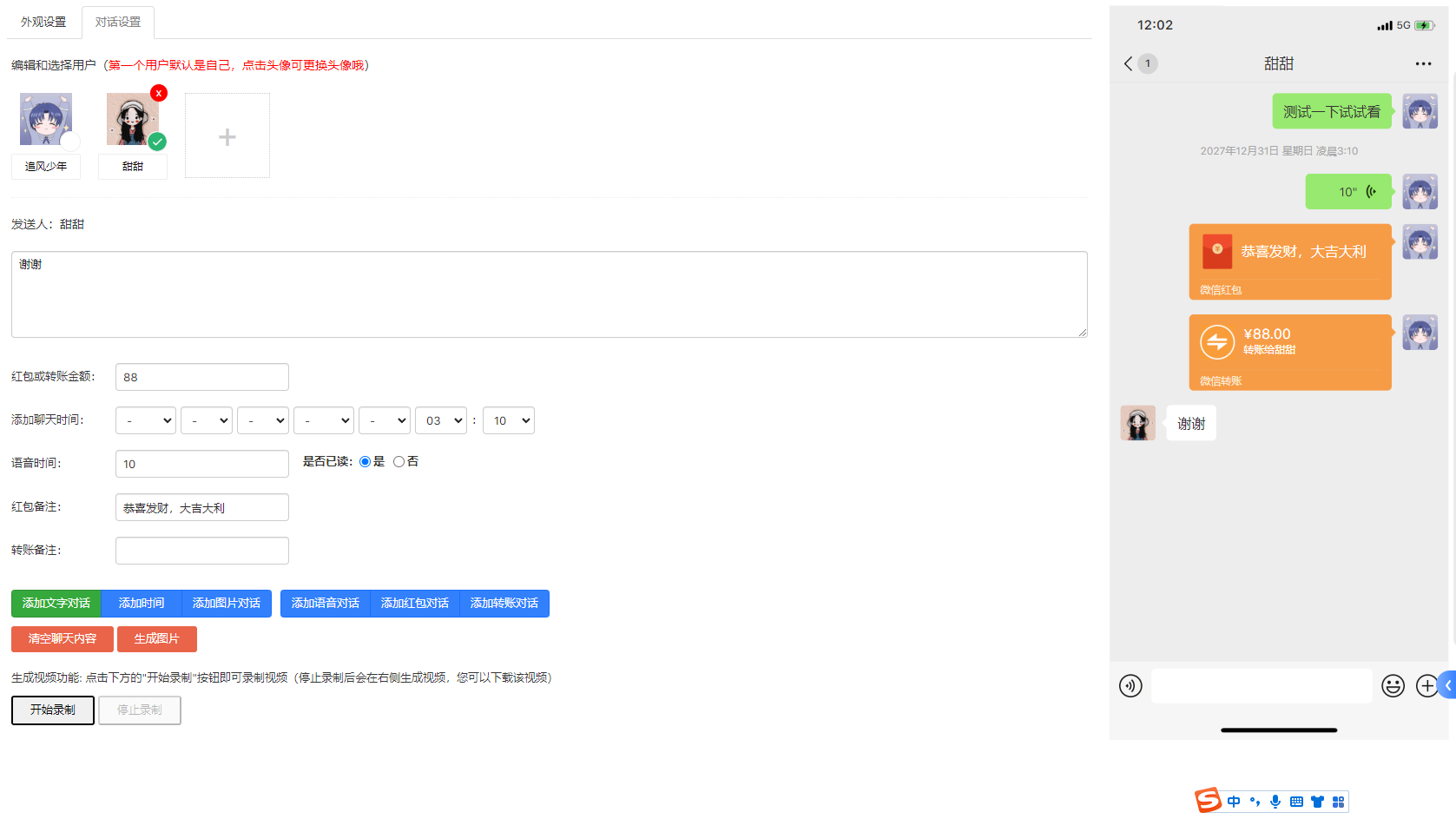The height and width of the screenshot is (819, 1456).
Task: Click the Sogou input method S logo
Action: tap(1208, 800)
